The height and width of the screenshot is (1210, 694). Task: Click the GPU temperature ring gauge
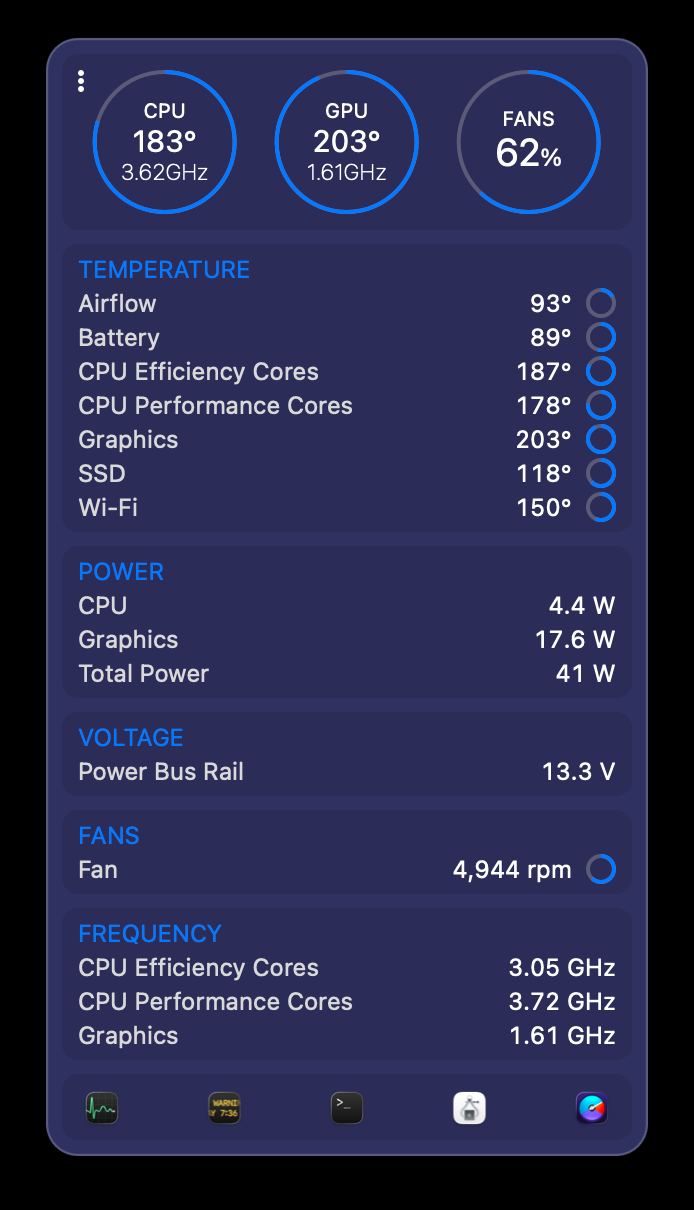346,142
